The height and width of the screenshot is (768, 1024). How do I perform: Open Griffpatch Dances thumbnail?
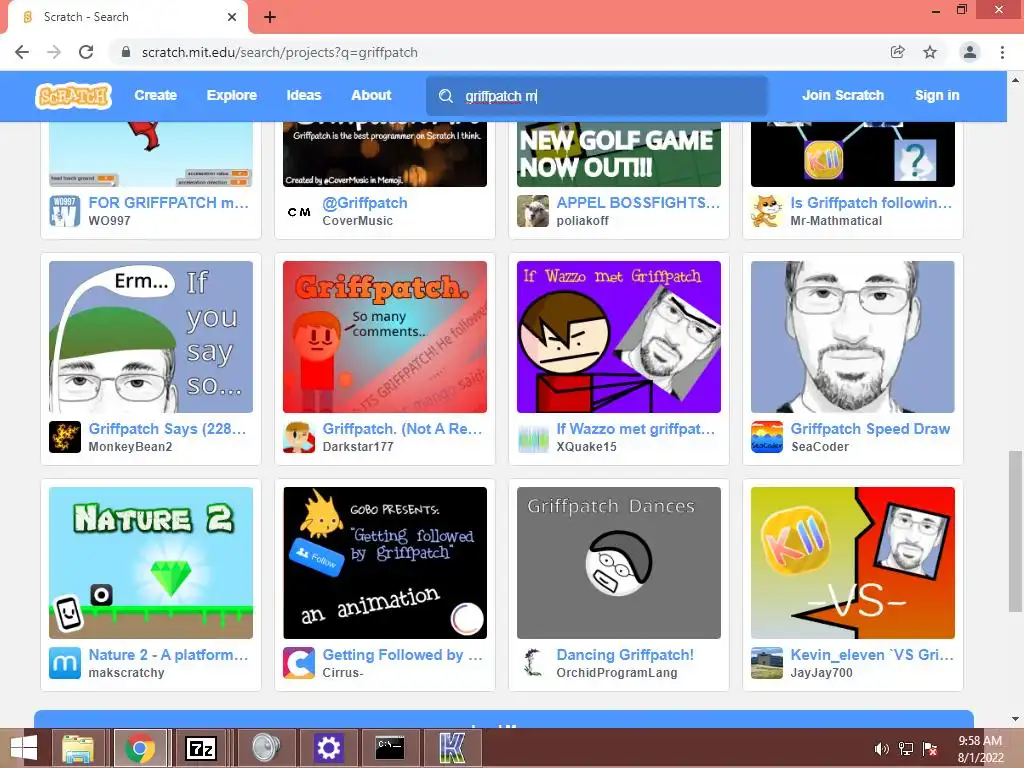(618, 563)
